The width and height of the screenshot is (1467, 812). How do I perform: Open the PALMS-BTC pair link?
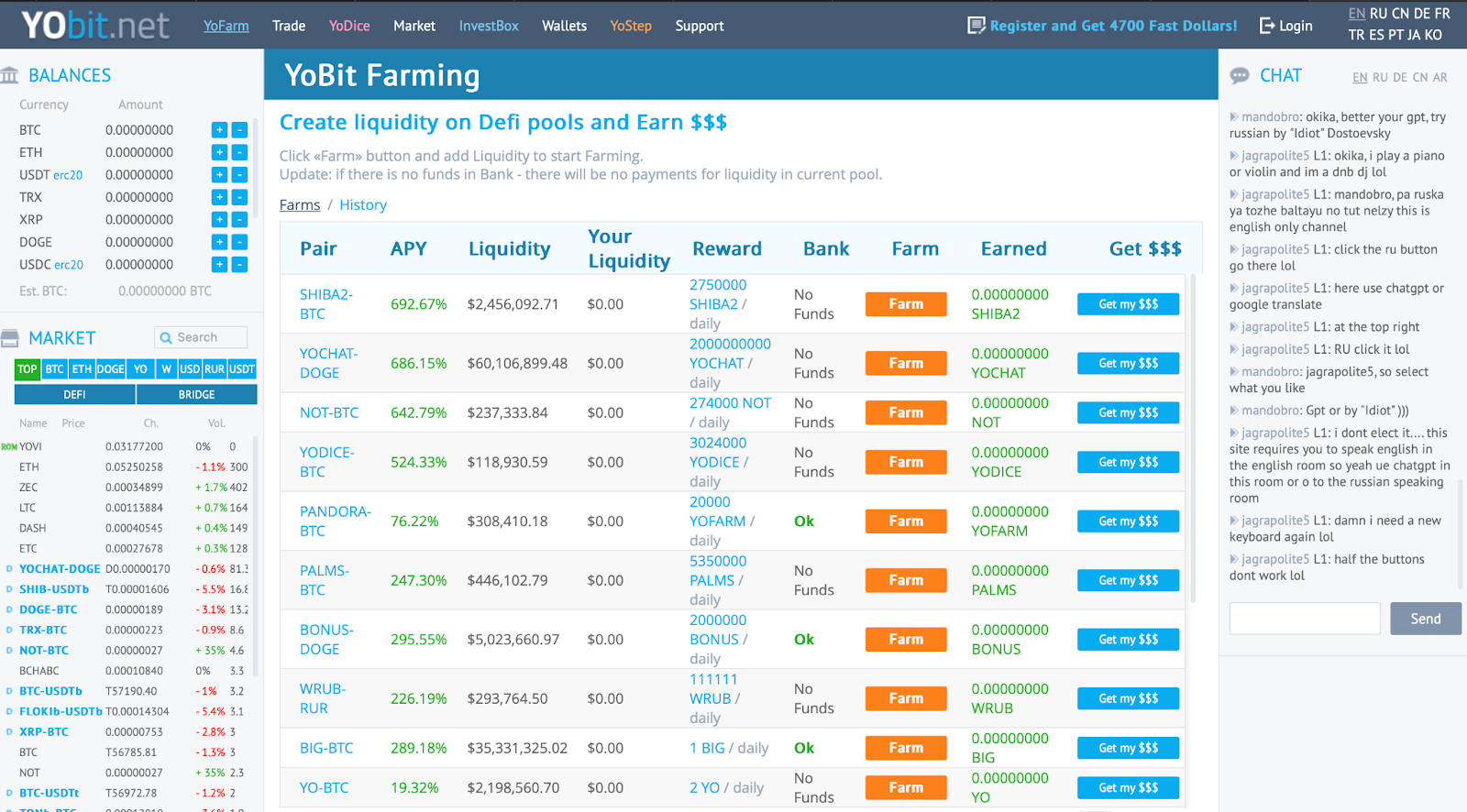[325, 580]
